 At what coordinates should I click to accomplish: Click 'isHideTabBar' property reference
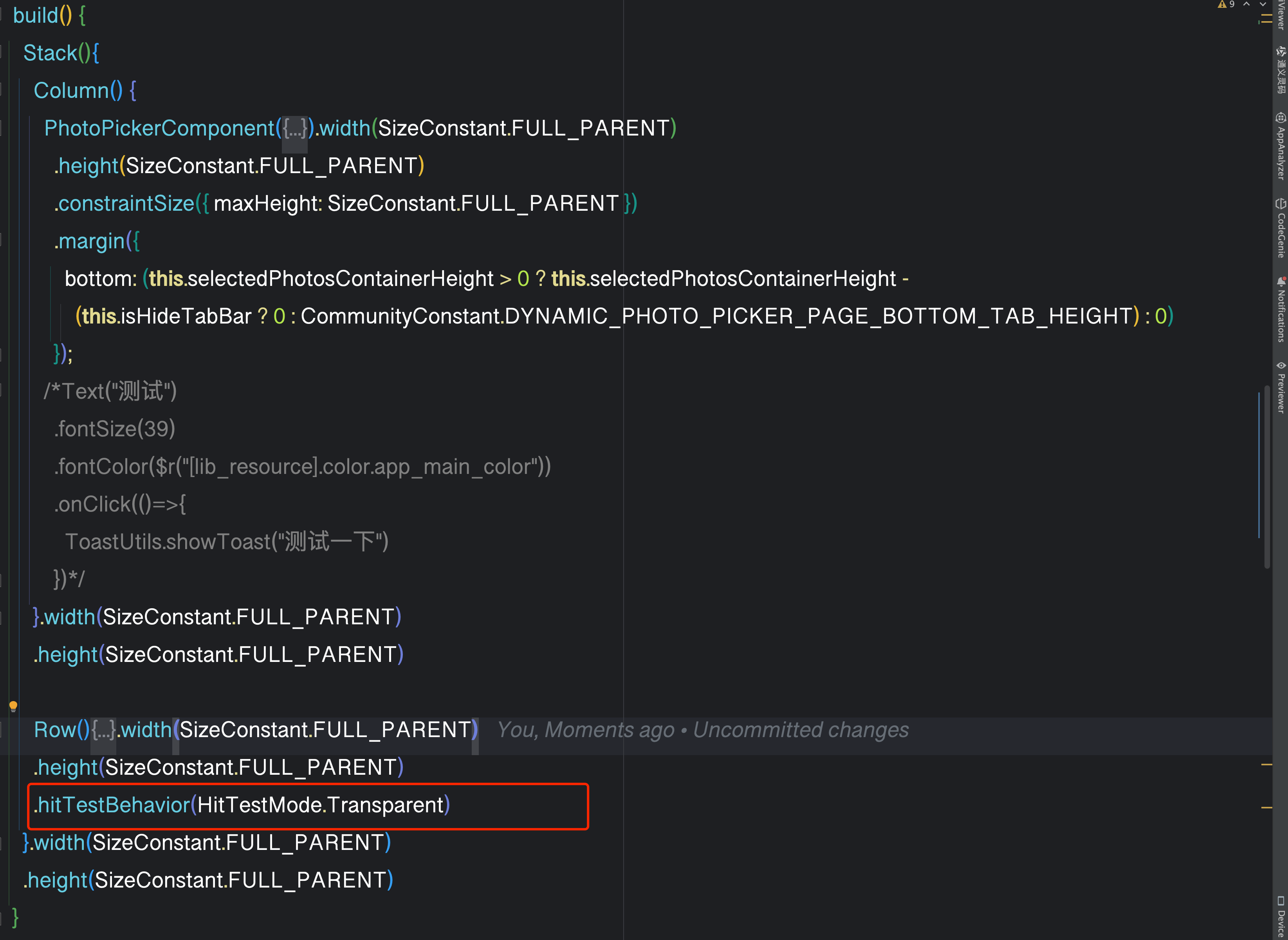[x=186, y=316]
